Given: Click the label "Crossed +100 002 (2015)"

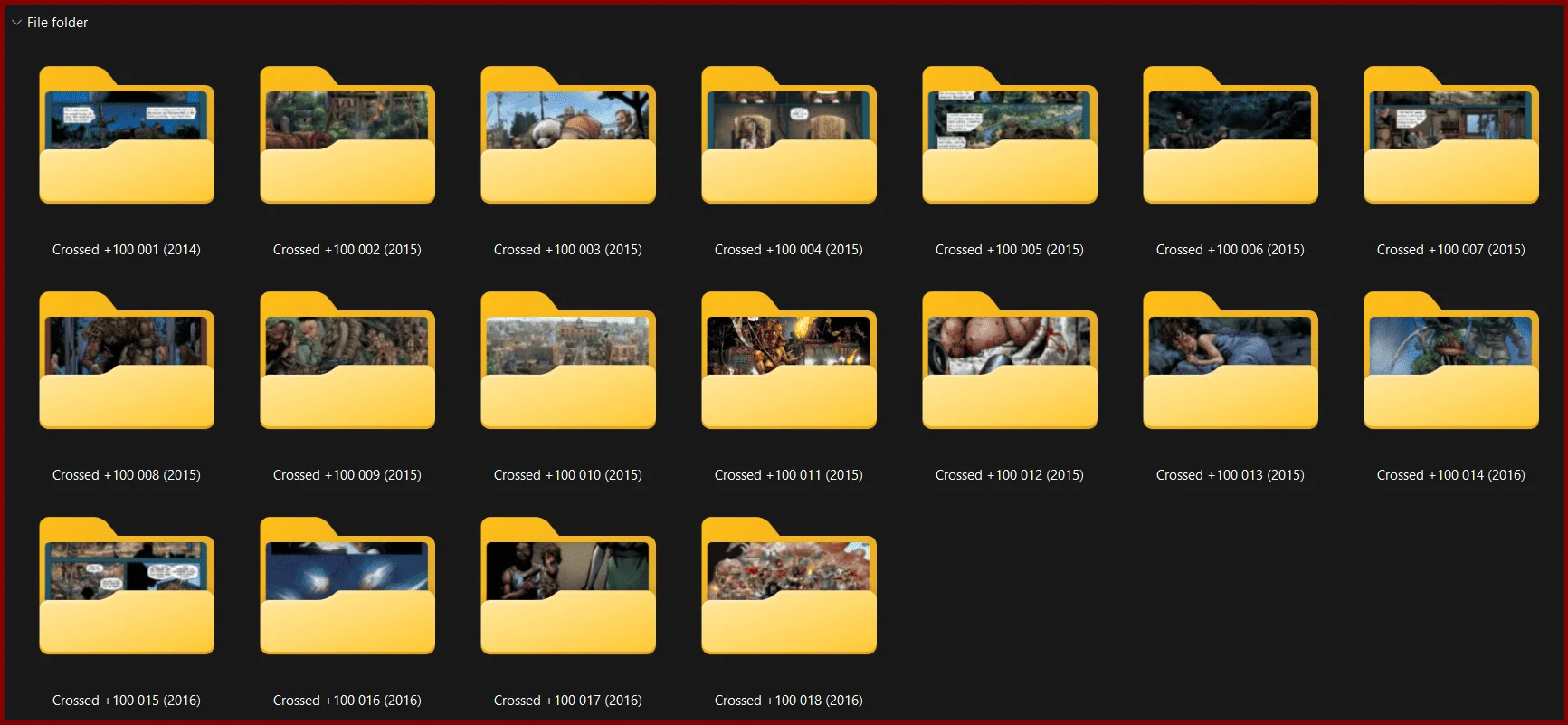Looking at the screenshot, I should [x=347, y=250].
